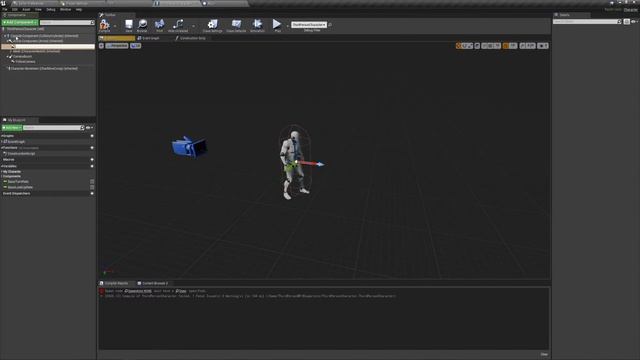Select the CharacterMovement component
This screenshot has width=640, height=360.
click(43, 69)
